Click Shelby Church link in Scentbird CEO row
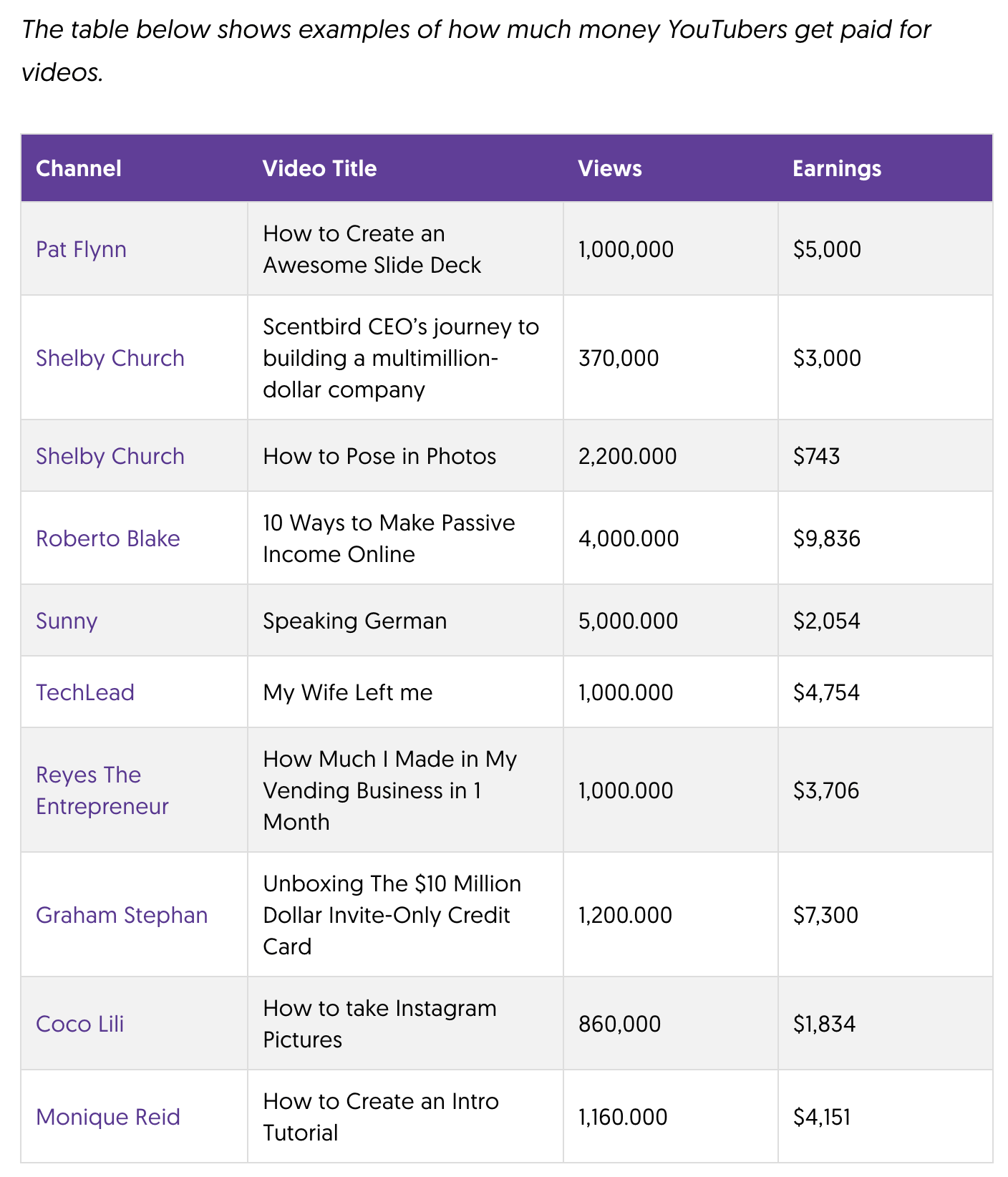 tap(110, 358)
